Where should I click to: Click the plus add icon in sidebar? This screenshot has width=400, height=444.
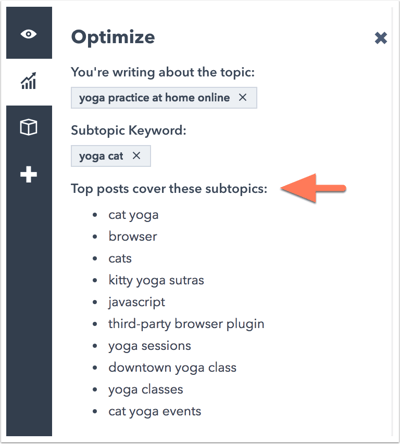pos(29,174)
